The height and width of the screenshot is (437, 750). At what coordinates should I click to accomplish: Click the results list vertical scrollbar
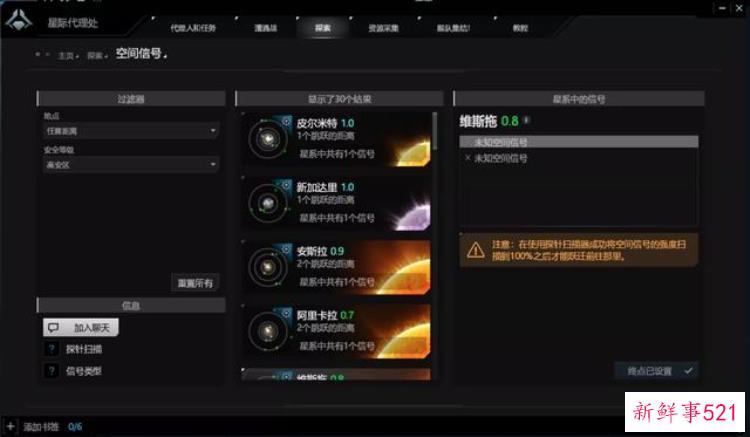click(x=435, y=131)
